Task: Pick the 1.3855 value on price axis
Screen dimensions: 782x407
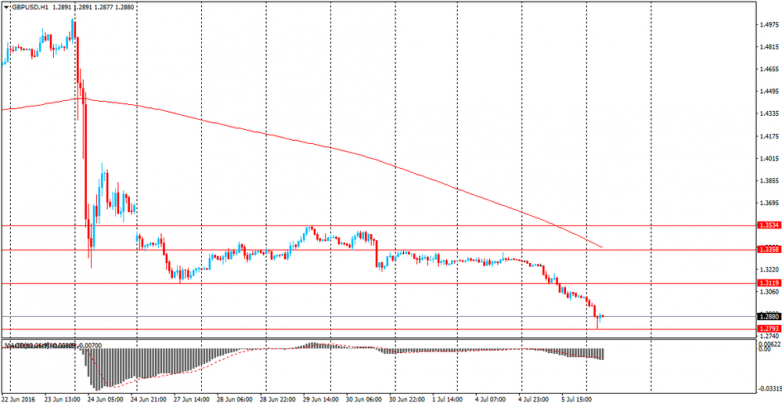Action: [769, 181]
